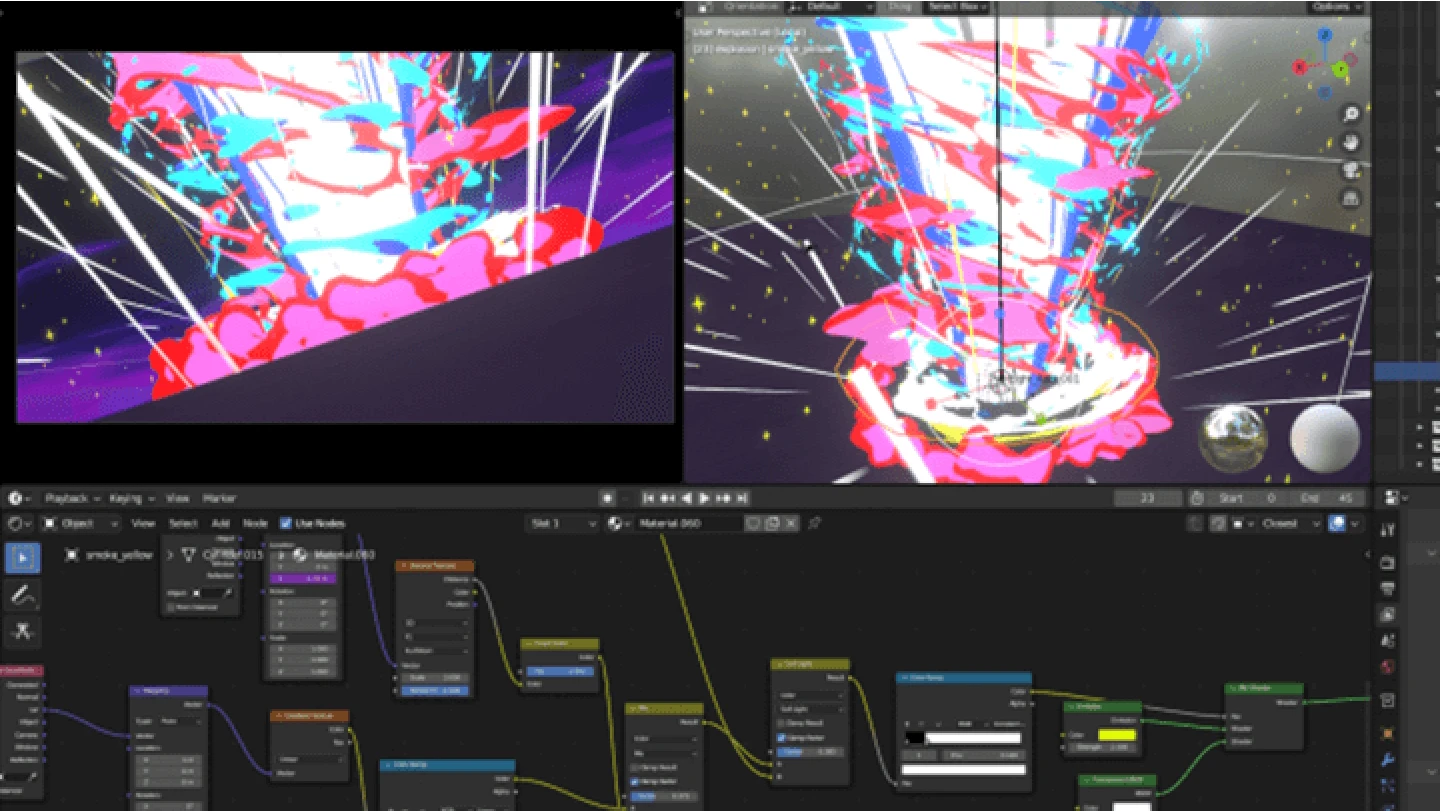Toggle the camera view gizmo
1440x811 pixels.
tap(1351, 170)
